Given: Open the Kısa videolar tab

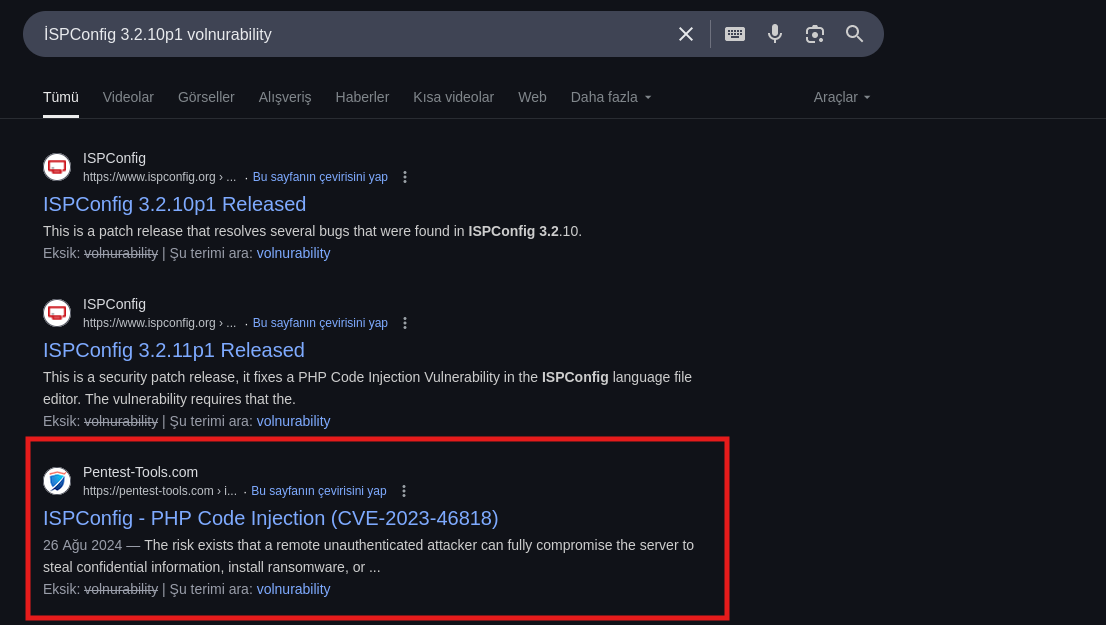Looking at the screenshot, I should click(x=453, y=97).
